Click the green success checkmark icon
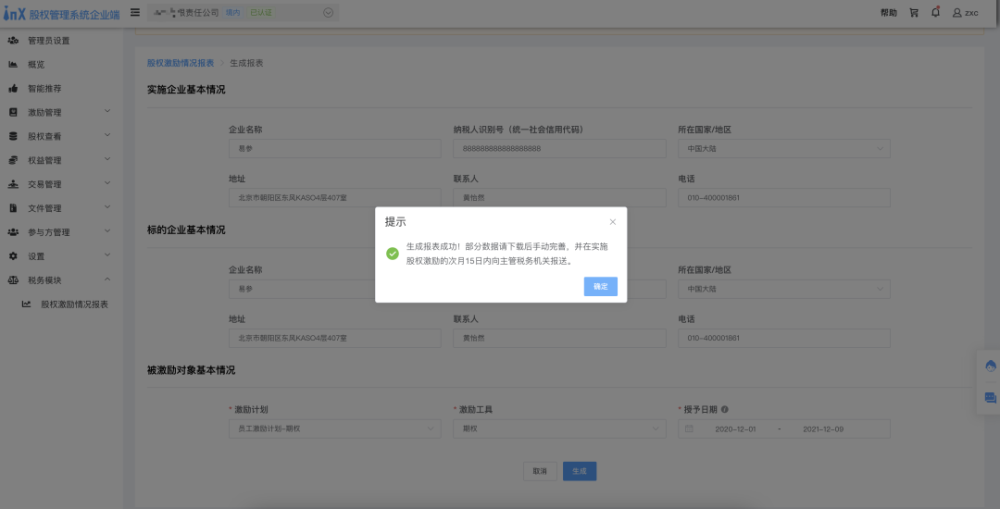 [x=393, y=254]
